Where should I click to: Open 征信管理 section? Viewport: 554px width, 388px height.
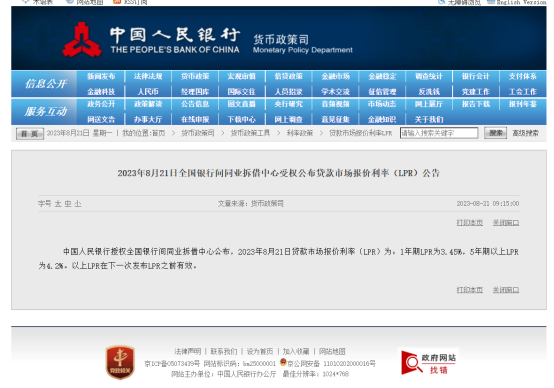382,92
